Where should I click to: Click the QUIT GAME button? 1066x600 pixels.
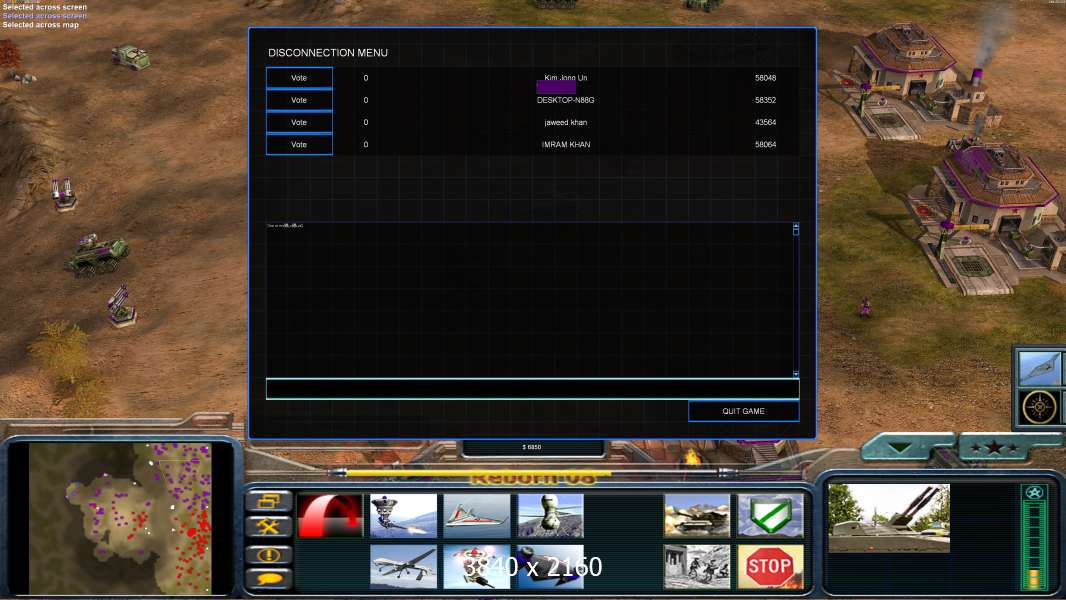point(743,411)
